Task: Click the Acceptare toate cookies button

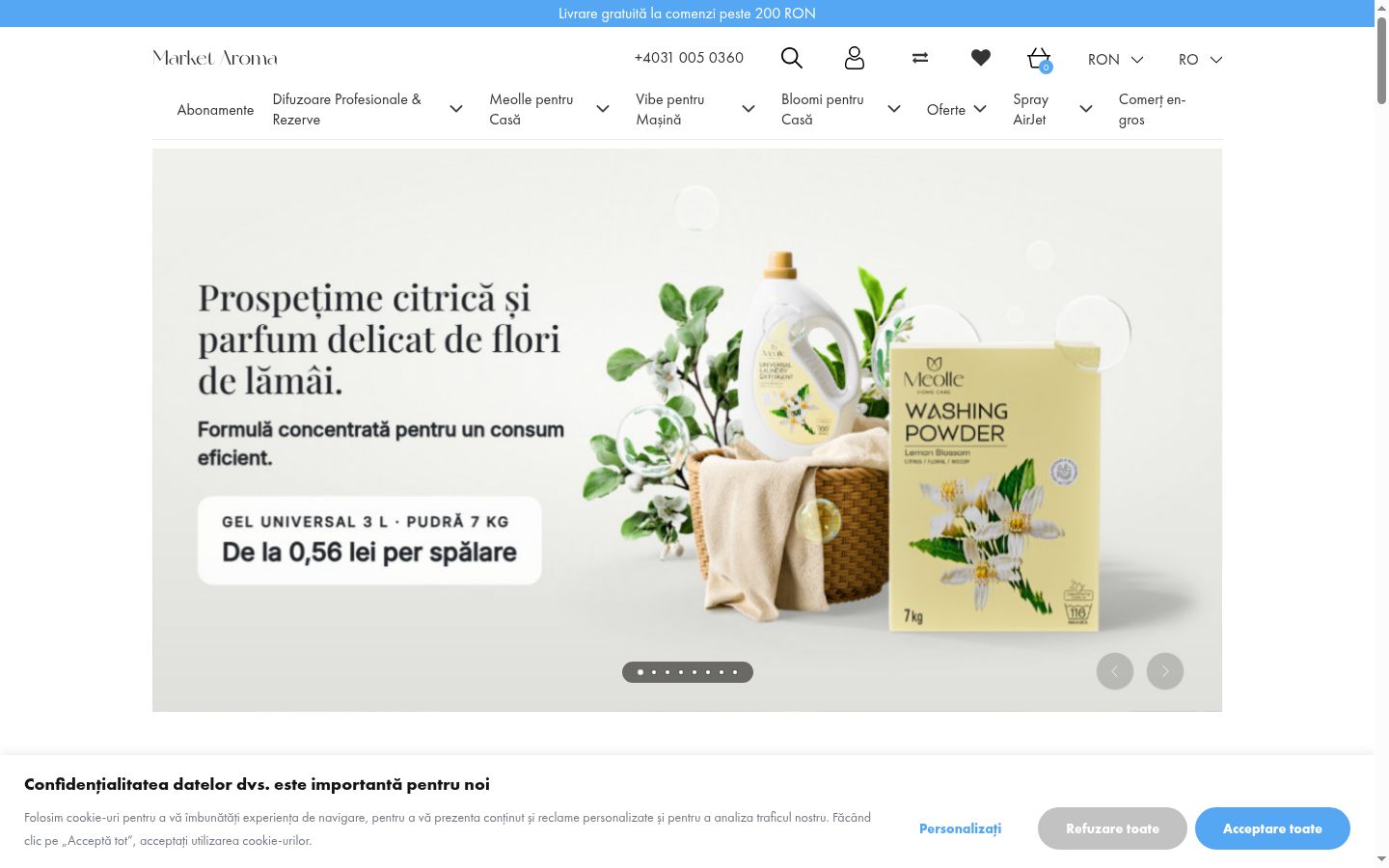Action: click(1272, 828)
